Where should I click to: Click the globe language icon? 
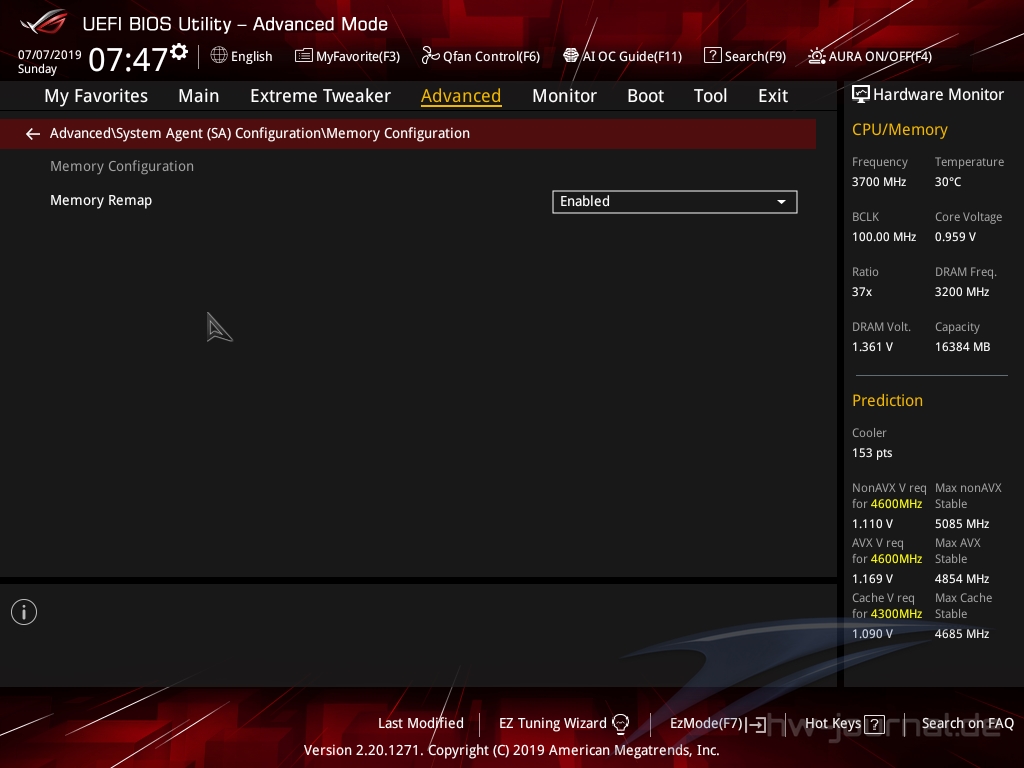[219, 56]
